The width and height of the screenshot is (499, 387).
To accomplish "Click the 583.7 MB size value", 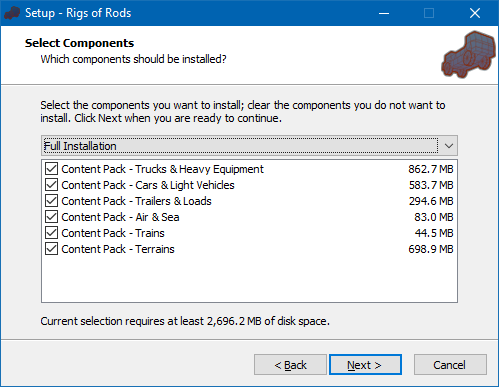I will (x=431, y=185).
